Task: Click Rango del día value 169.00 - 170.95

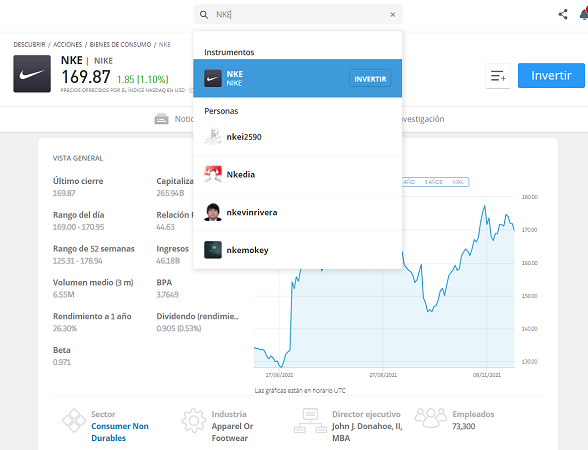Action: coord(79,227)
